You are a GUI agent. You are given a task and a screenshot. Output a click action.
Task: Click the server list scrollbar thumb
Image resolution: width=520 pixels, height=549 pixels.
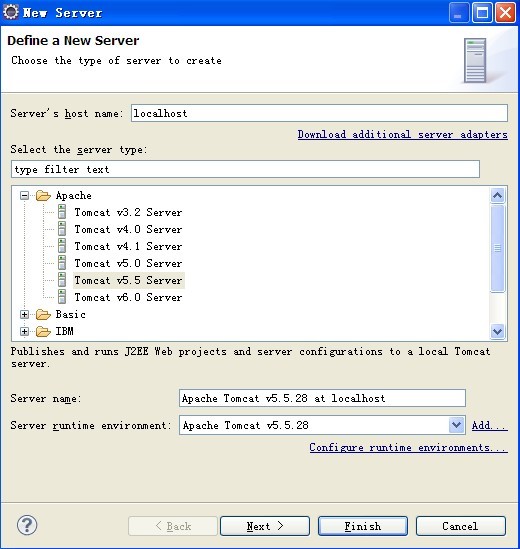pos(498,248)
